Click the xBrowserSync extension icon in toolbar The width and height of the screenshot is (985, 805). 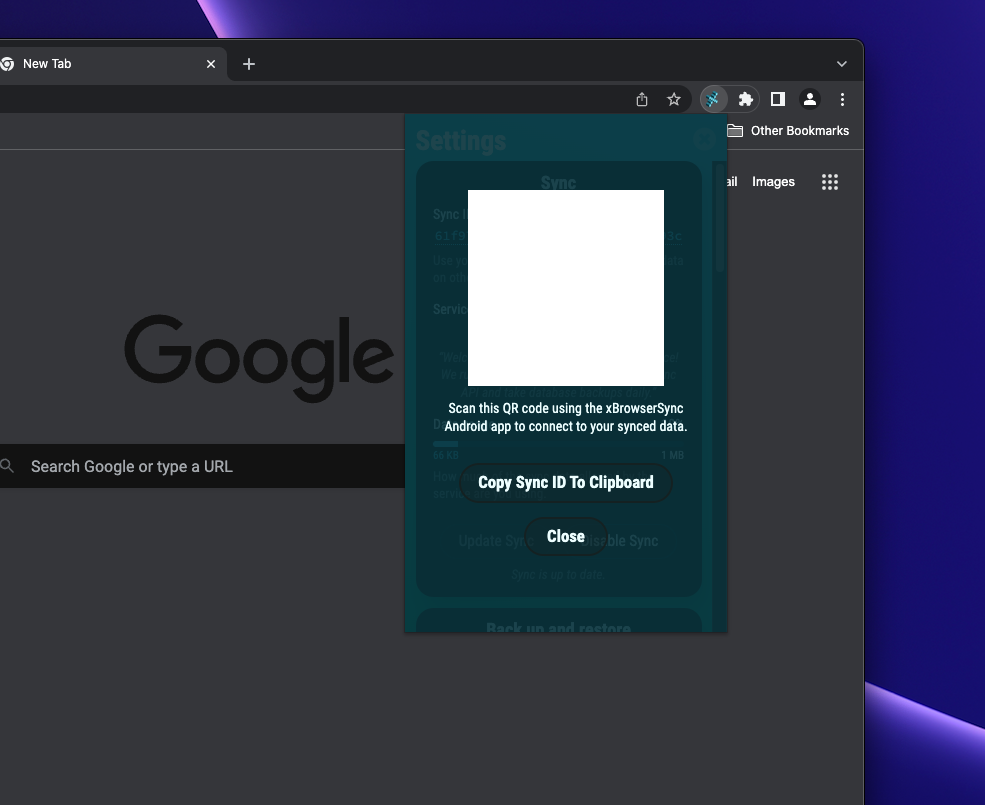click(x=713, y=99)
